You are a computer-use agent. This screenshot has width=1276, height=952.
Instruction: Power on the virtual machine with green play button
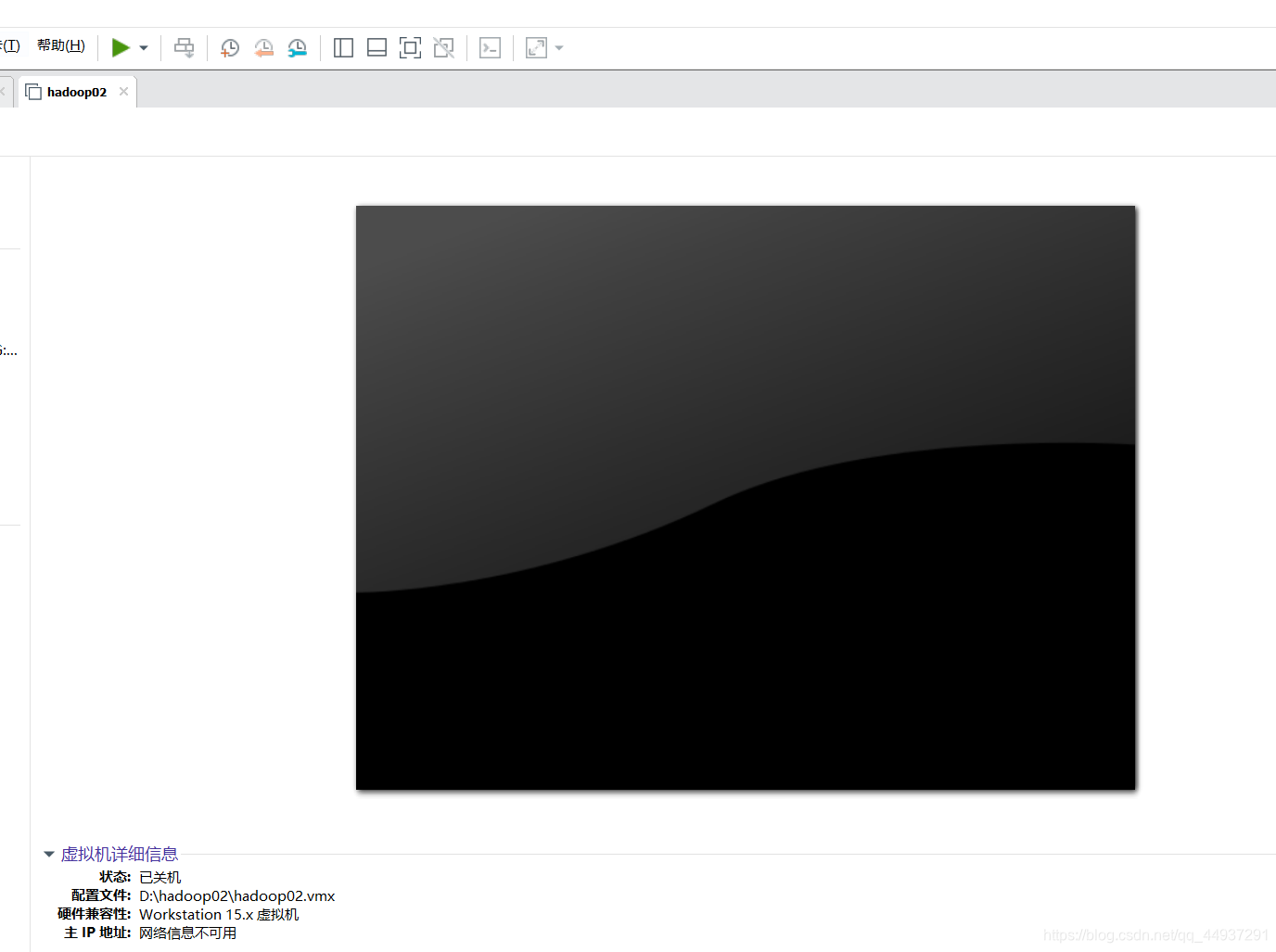point(121,47)
